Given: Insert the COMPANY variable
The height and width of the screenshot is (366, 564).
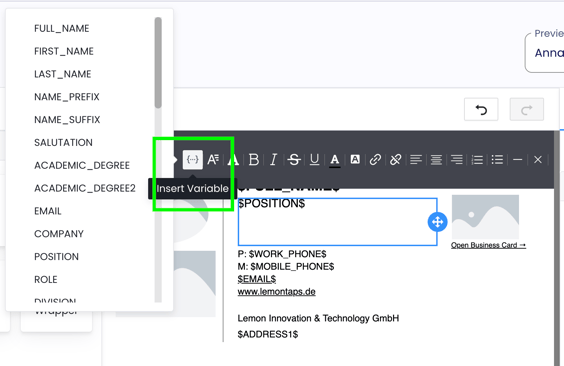Looking at the screenshot, I should [59, 234].
